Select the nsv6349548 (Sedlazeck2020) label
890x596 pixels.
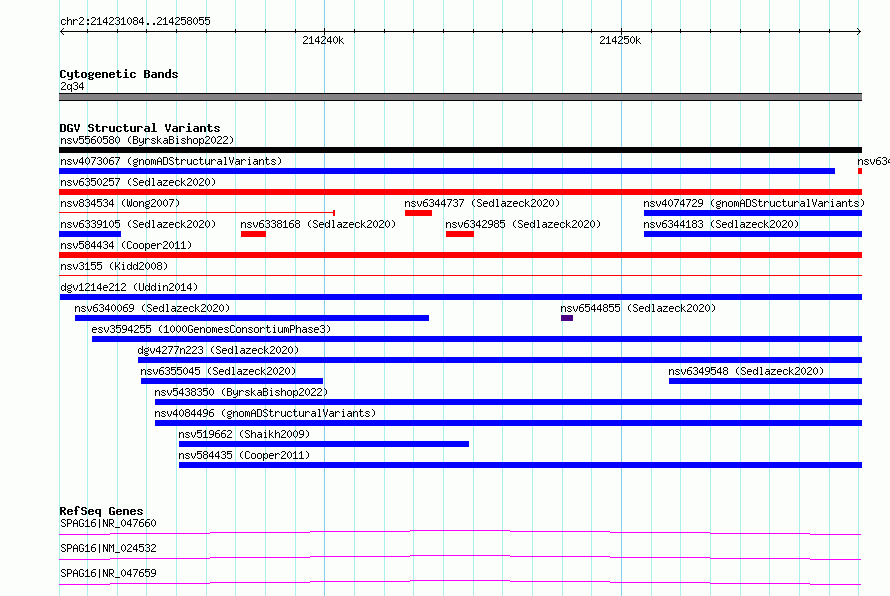point(746,371)
